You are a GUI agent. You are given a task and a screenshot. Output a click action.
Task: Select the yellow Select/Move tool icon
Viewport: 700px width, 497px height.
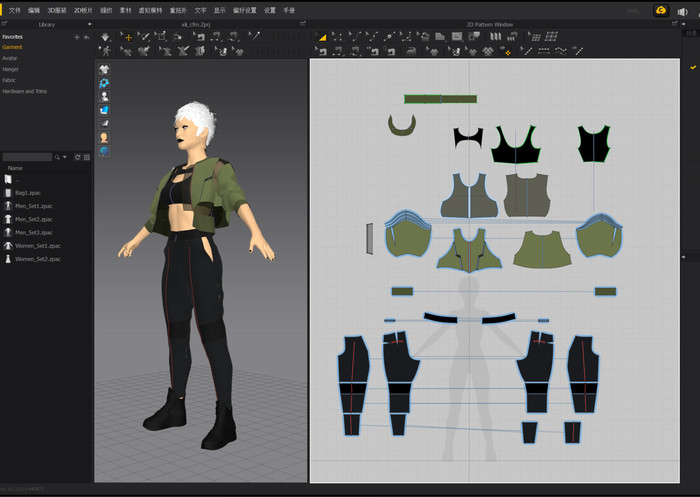point(127,37)
